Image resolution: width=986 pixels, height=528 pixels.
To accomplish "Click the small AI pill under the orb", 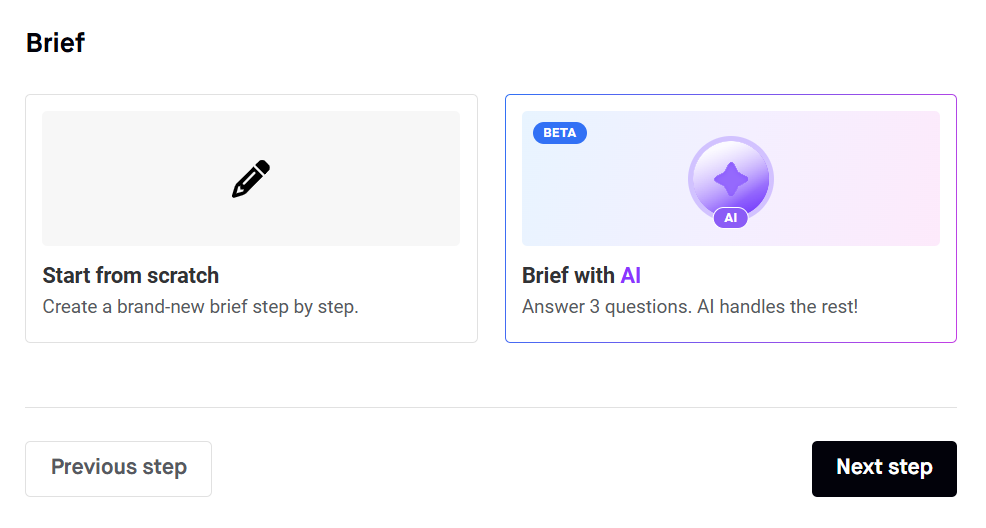I will [x=731, y=217].
